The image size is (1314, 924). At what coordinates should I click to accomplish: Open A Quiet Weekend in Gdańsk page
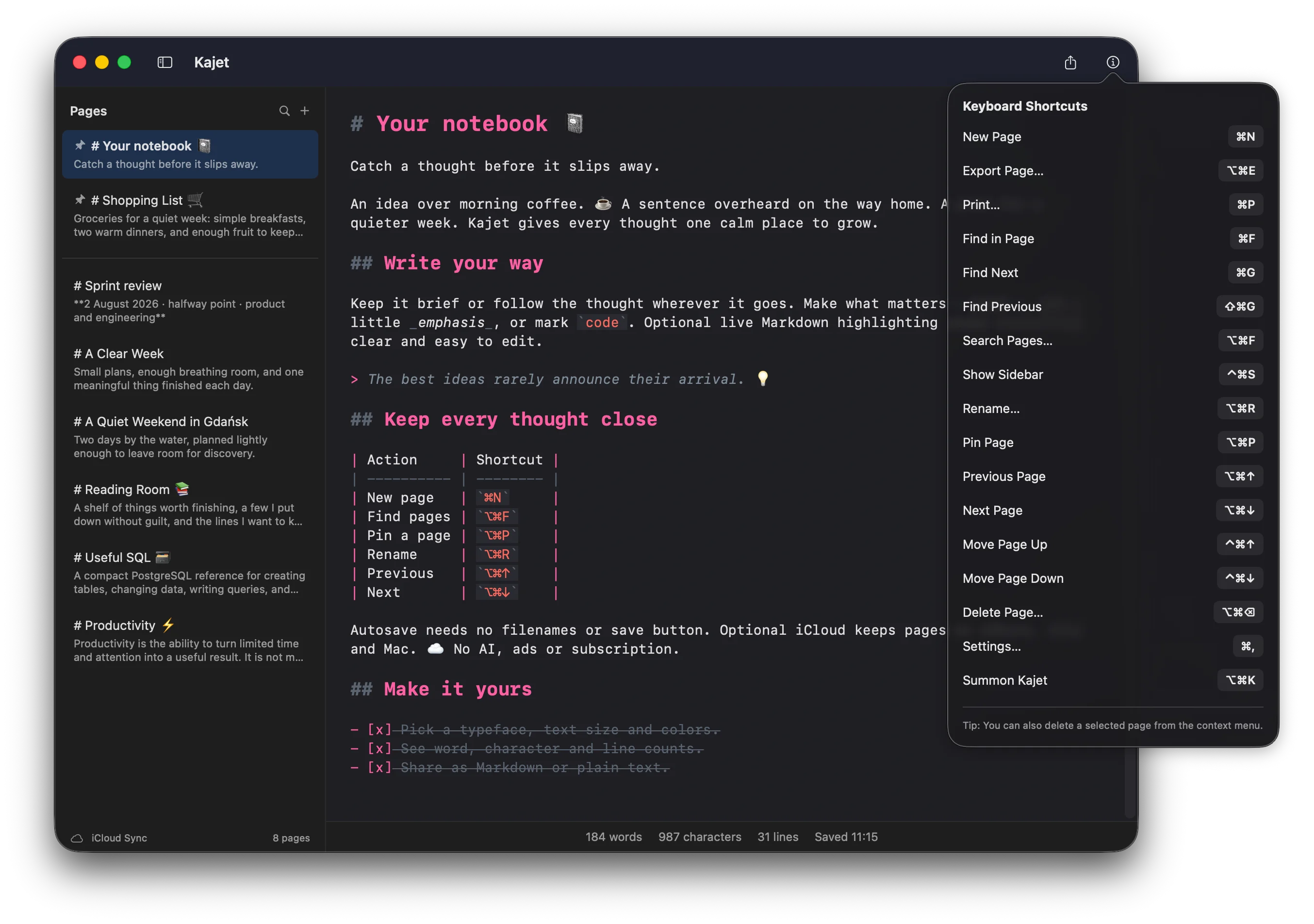pos(190,437)
